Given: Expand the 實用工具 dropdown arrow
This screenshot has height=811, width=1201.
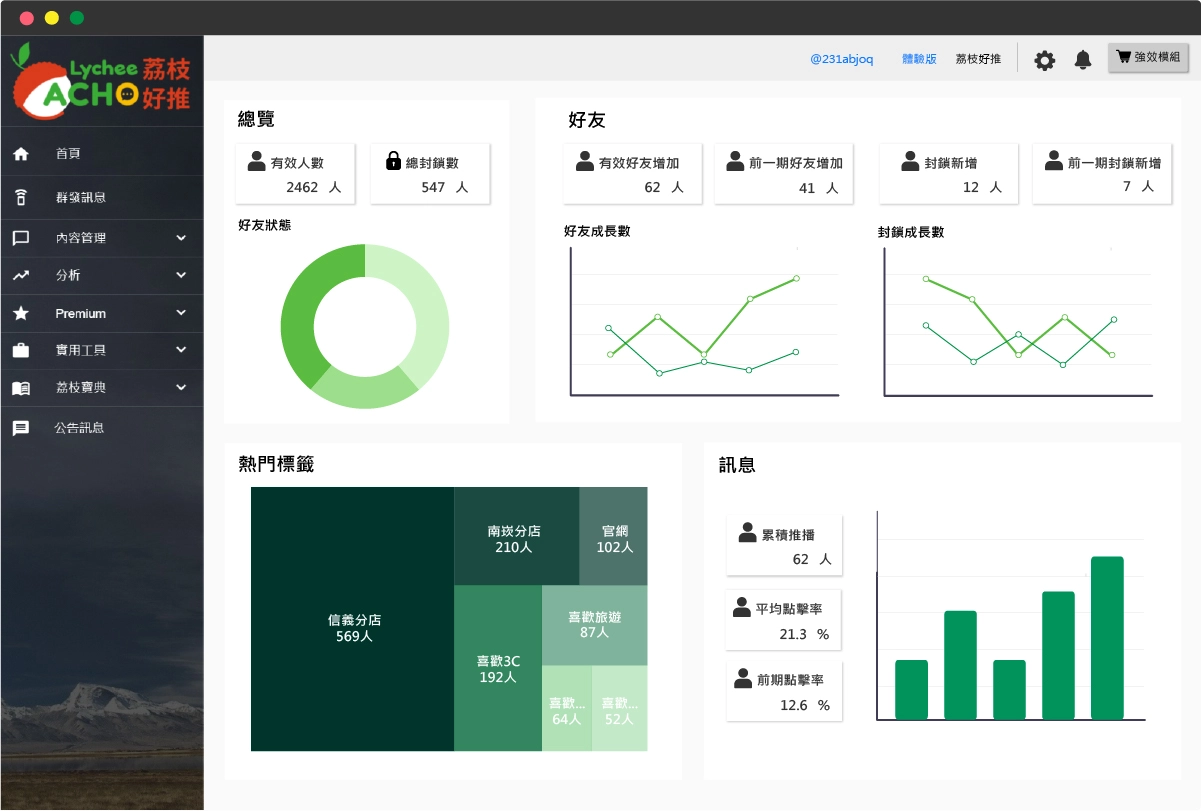Looking at the screenshot, I should (181, 350).
